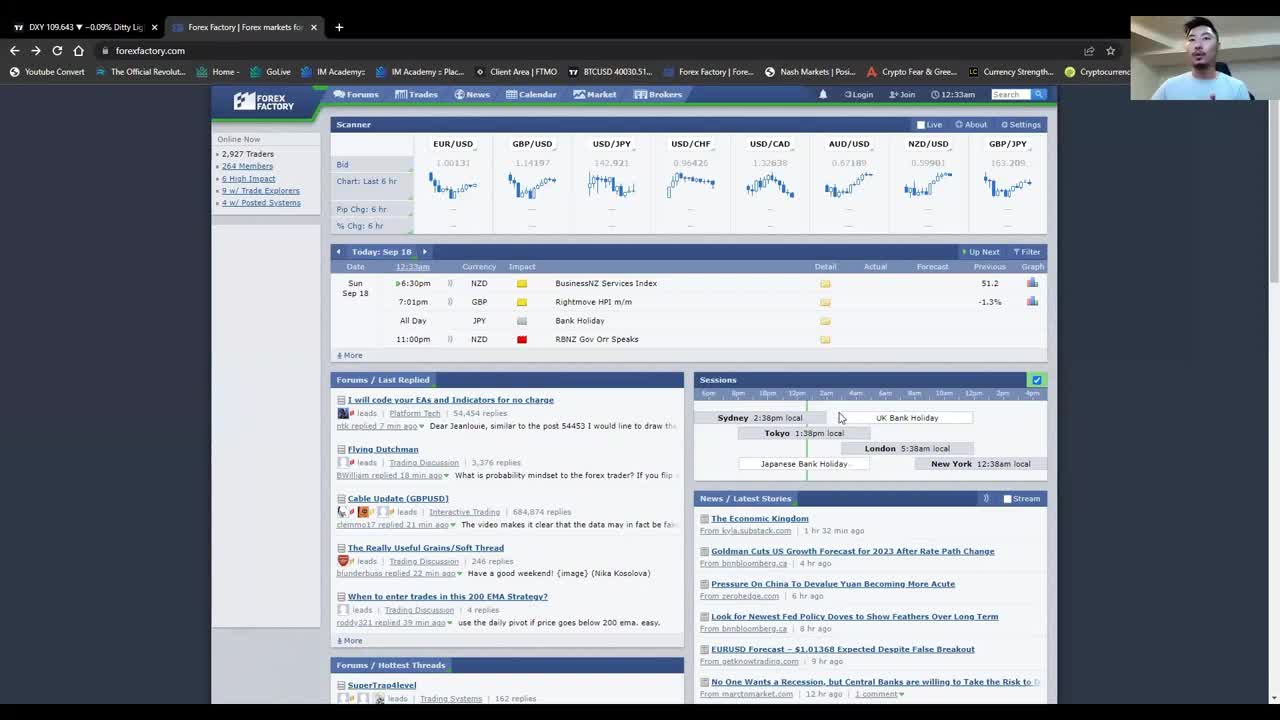Screen dimensions: 1280x720
Task: Click yellow impact icon for BusinessNZ Services Index
Action: click(521, 283)
